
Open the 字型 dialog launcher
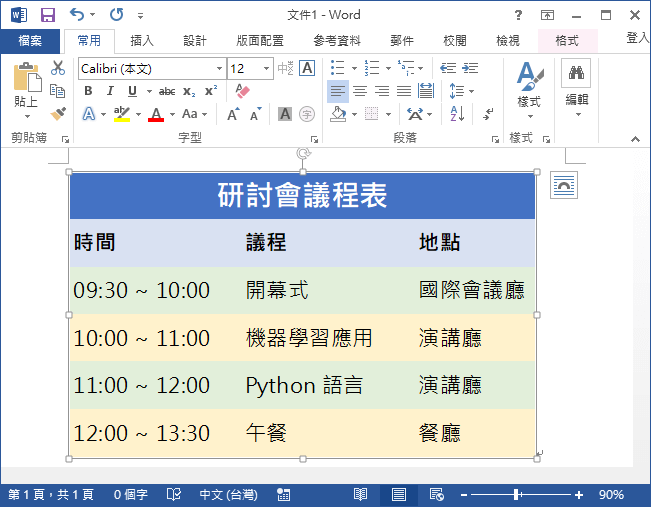point(315,140)
